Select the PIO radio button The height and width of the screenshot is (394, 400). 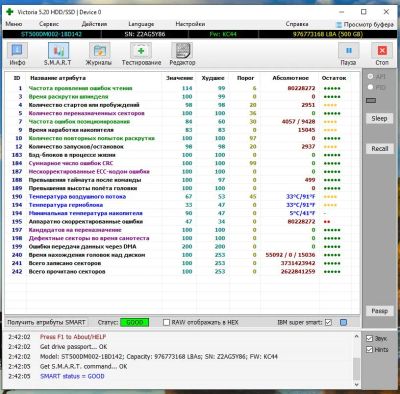coord(370,87)
